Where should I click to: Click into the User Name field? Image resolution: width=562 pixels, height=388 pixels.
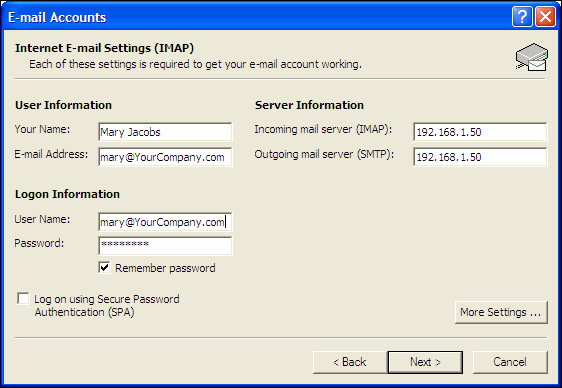(x=165, y=222)
